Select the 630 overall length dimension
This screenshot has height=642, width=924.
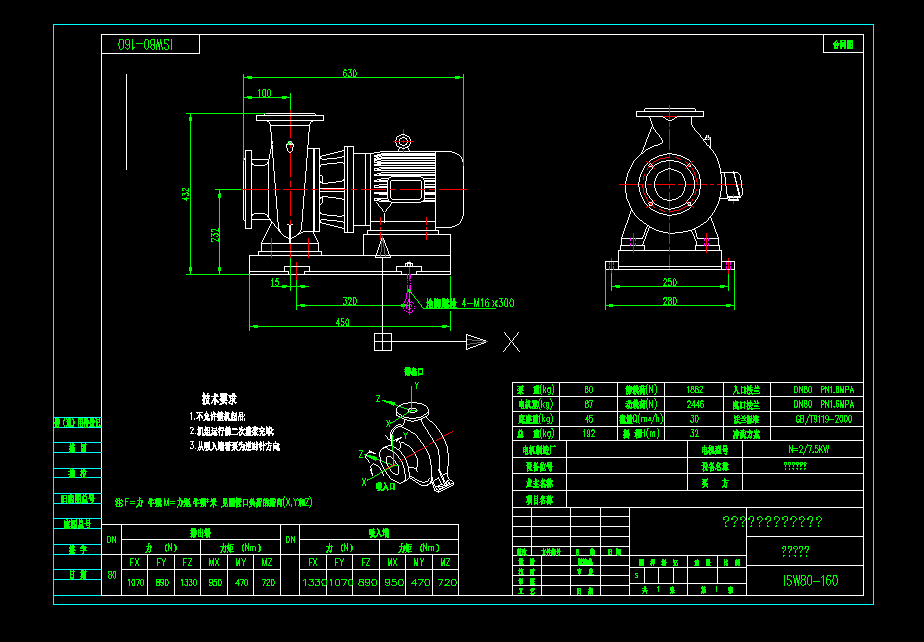350,72
